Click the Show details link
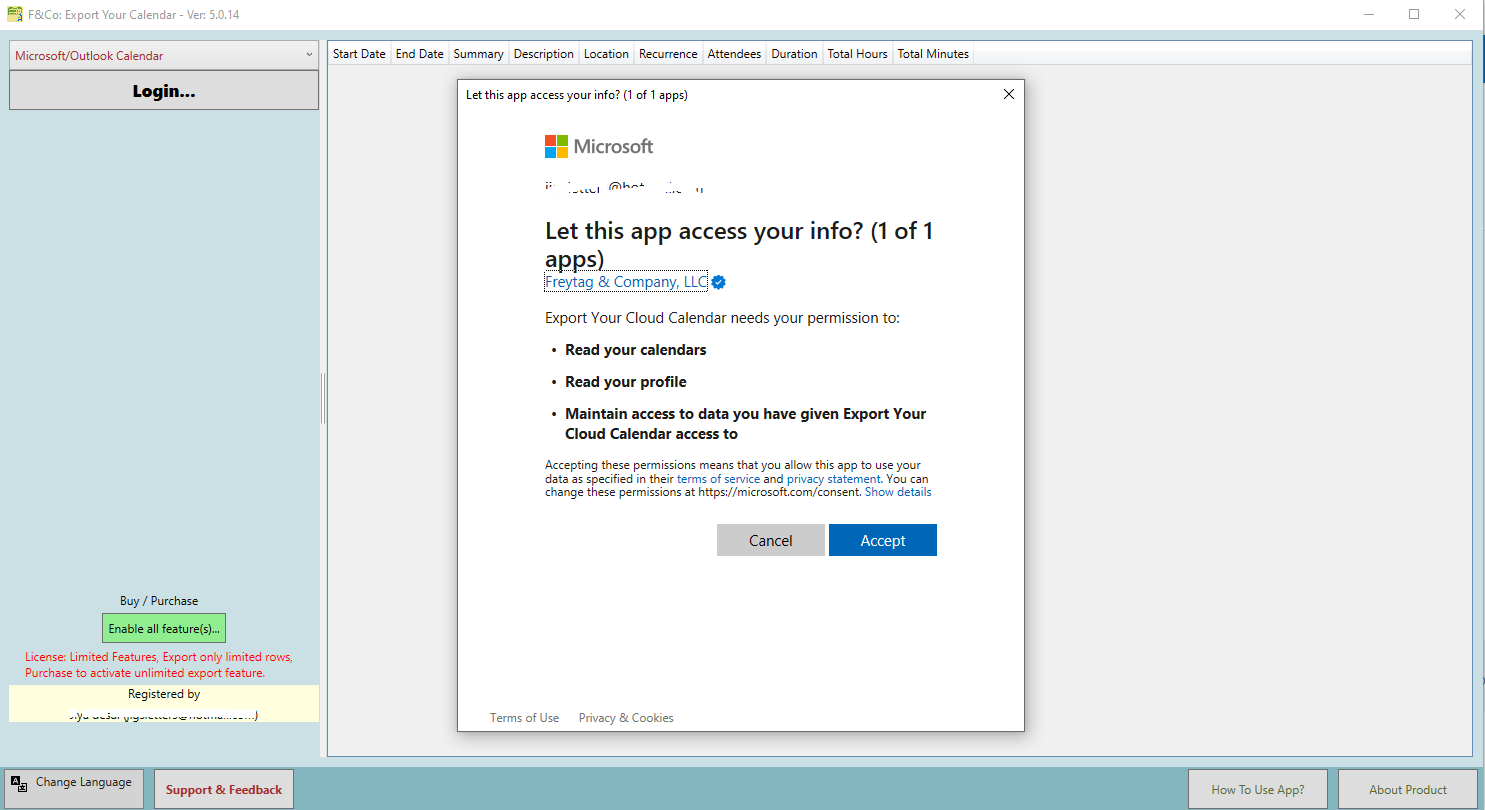This screenshot has width=1485, height=810. click(898, 492)
